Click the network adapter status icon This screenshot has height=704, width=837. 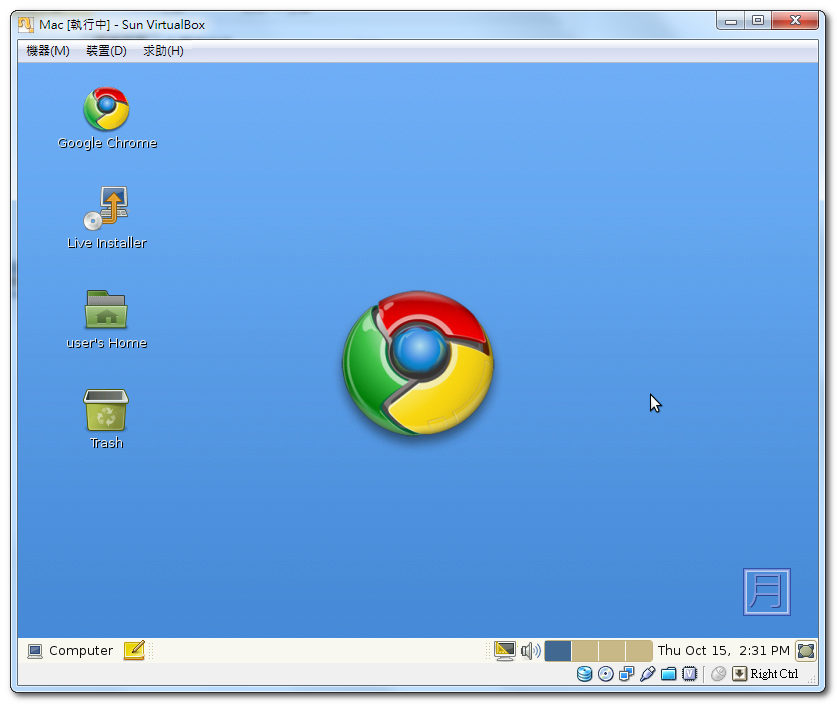click(x=626, y=674)
